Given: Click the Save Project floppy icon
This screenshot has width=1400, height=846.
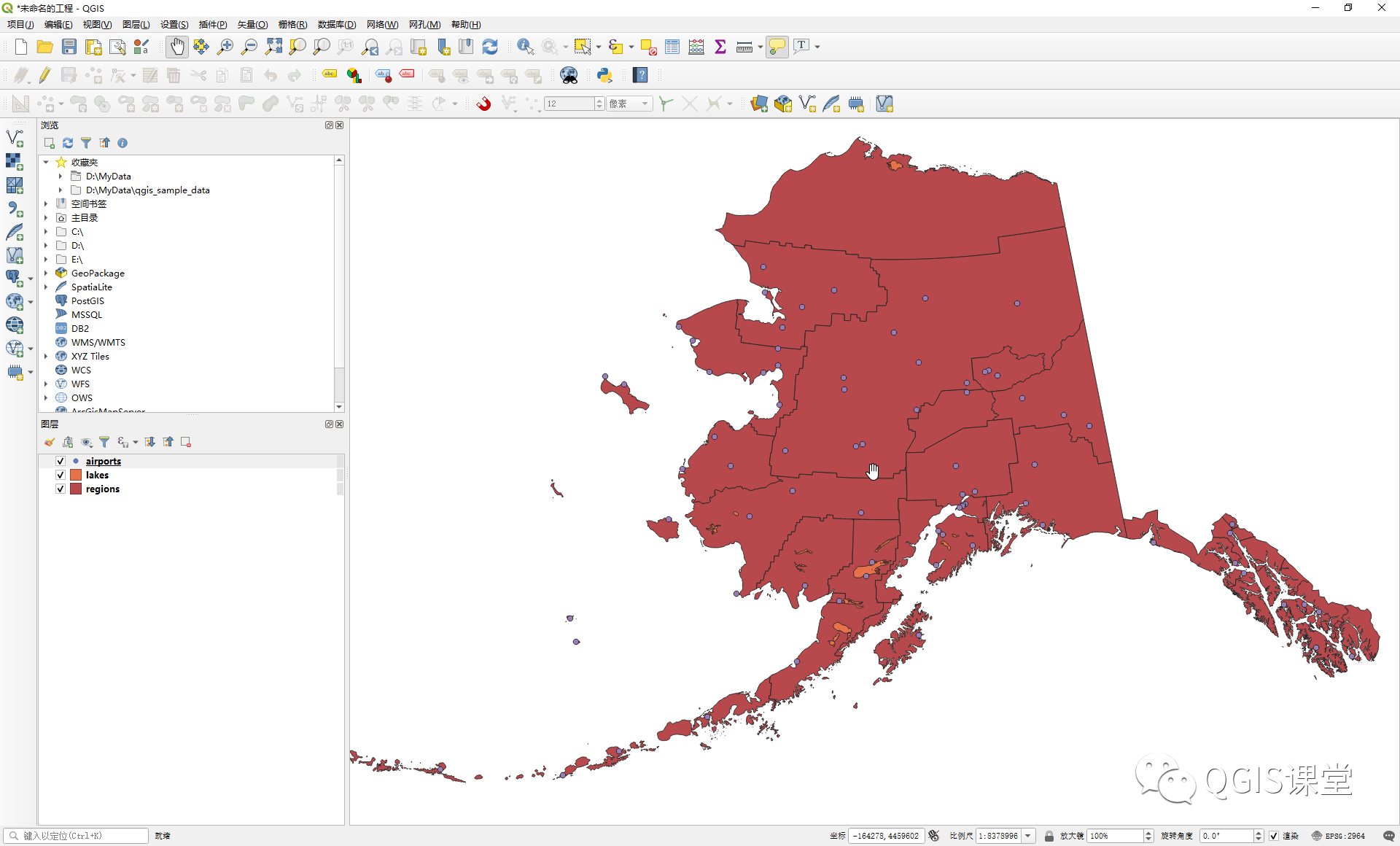Looking at the screenshot, I should coord(69,47).
